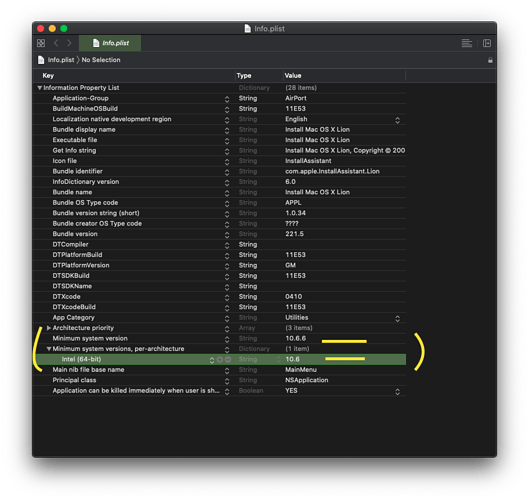This screenshot has height=500, width=529.
Task: Add editor with split pane icon
Action: [x=487, y=43]
